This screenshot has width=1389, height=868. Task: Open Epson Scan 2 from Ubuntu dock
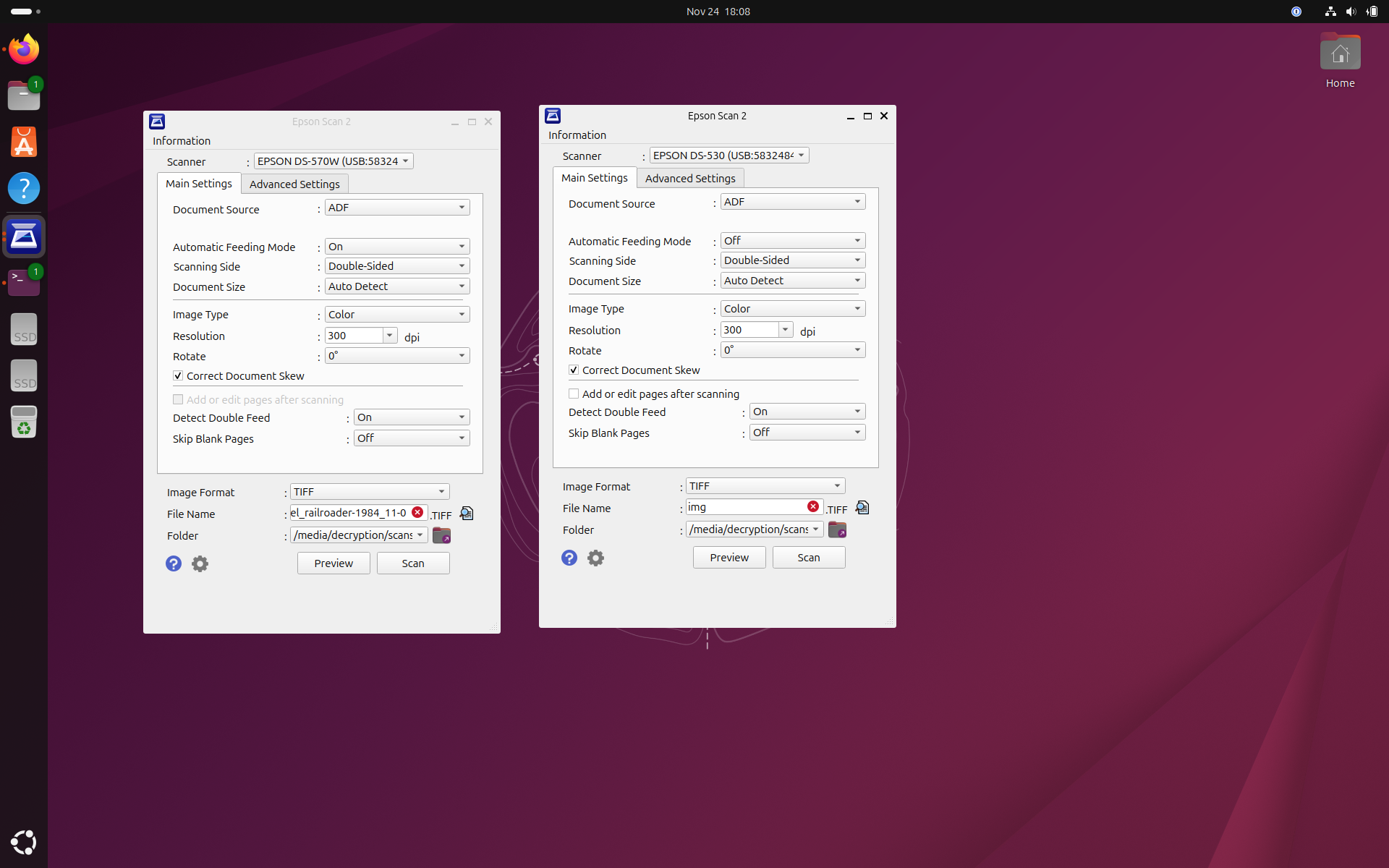(24, 237)
